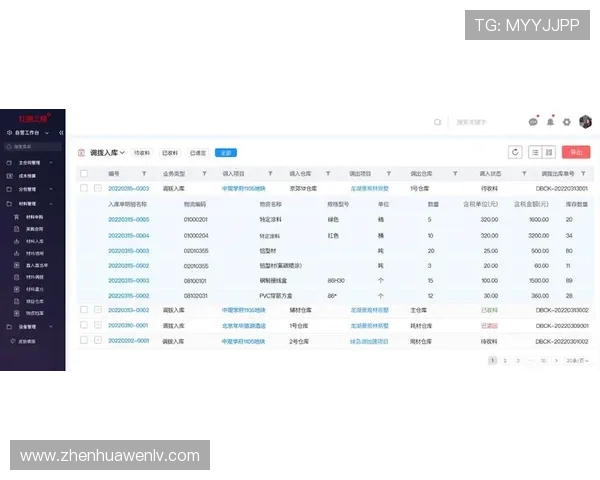Go to page 10
This screenshot has height=480, width=600.
pos(543,361)
